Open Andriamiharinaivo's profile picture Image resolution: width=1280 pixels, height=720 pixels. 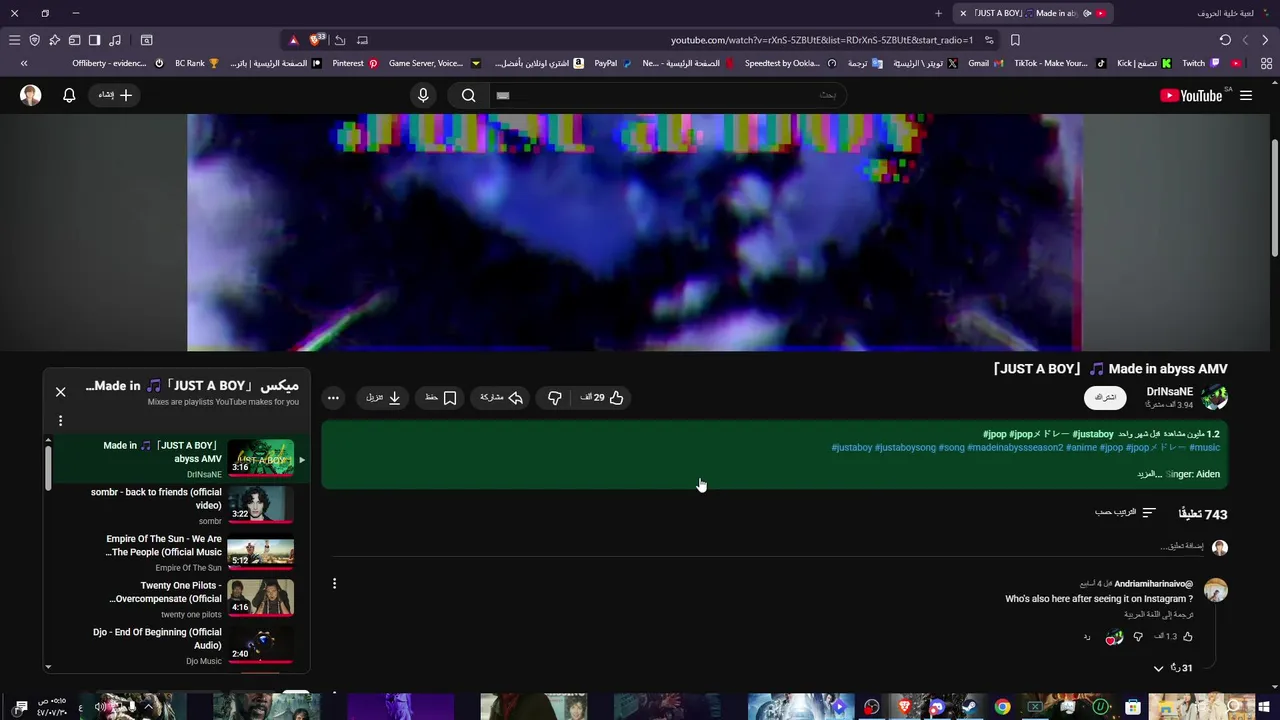[x=1215, y=590]
